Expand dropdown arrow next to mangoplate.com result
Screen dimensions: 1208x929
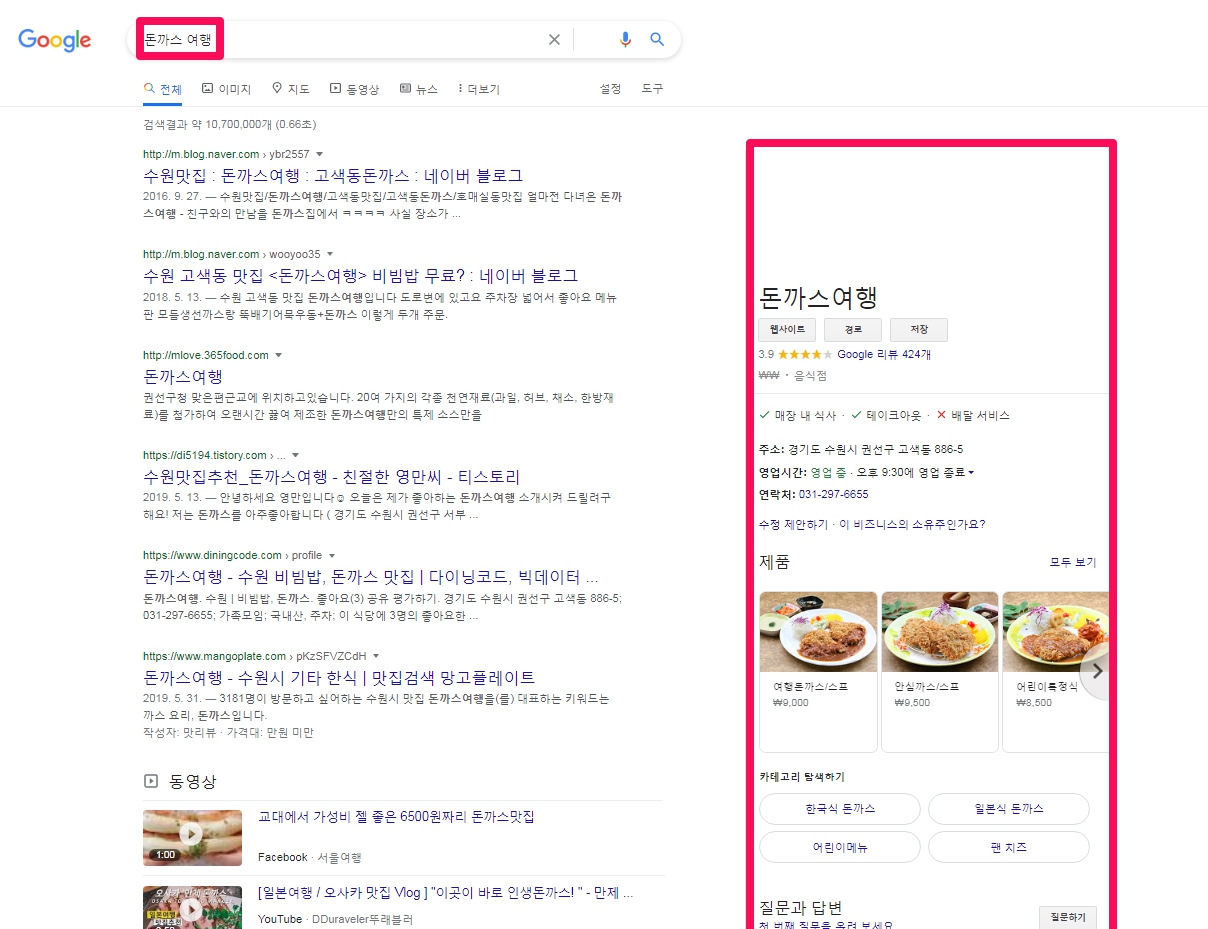(376, 656)
